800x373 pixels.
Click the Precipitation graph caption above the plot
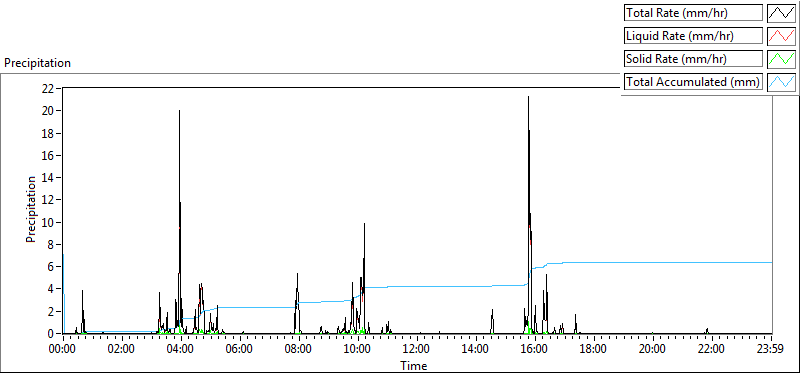[x=37, y=63]
